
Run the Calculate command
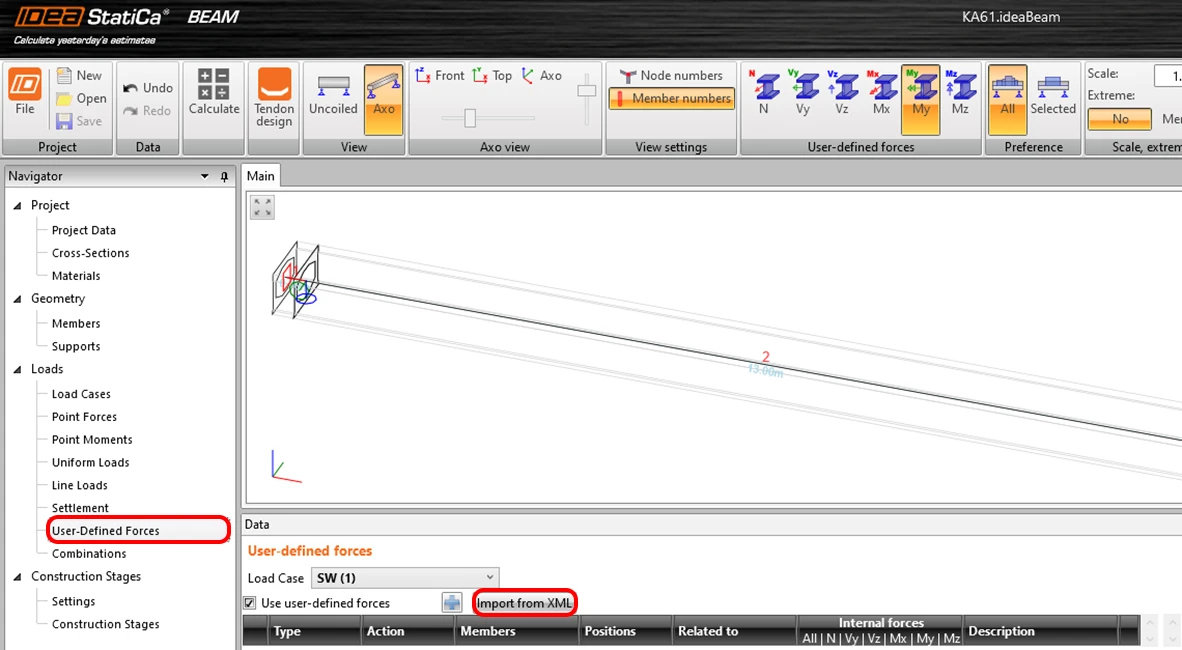[214, 93]
